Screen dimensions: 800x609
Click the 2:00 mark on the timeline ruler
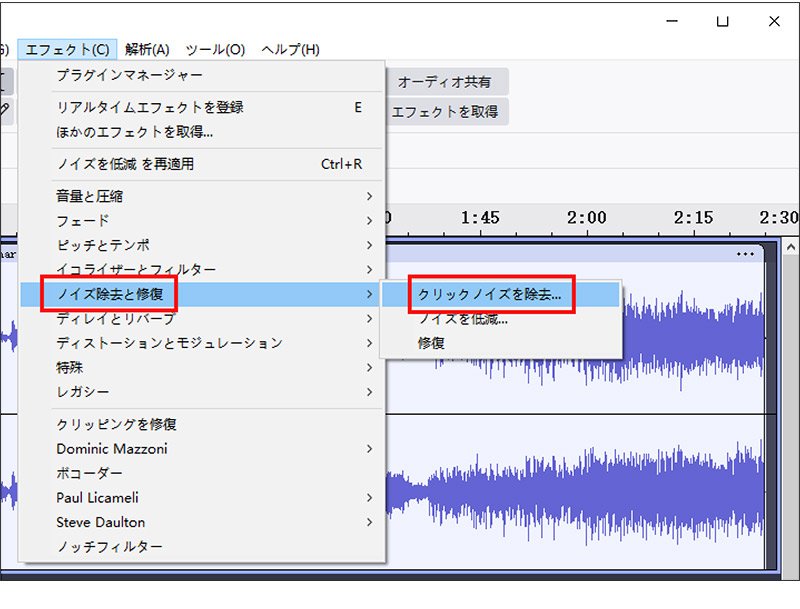[x=589, y=218]
